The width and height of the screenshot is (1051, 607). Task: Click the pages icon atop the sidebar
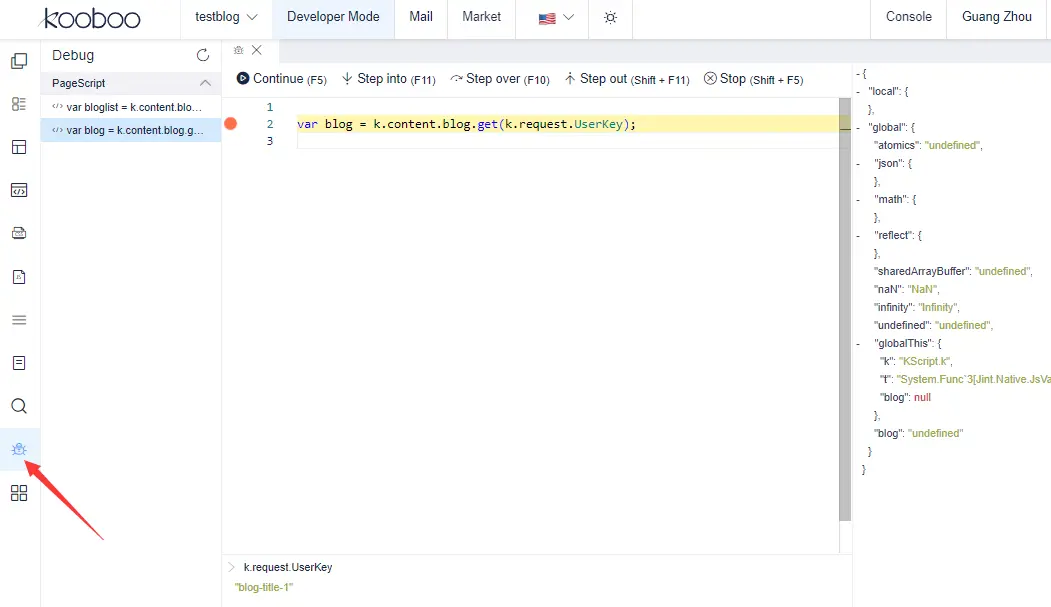tap(19, 61)
